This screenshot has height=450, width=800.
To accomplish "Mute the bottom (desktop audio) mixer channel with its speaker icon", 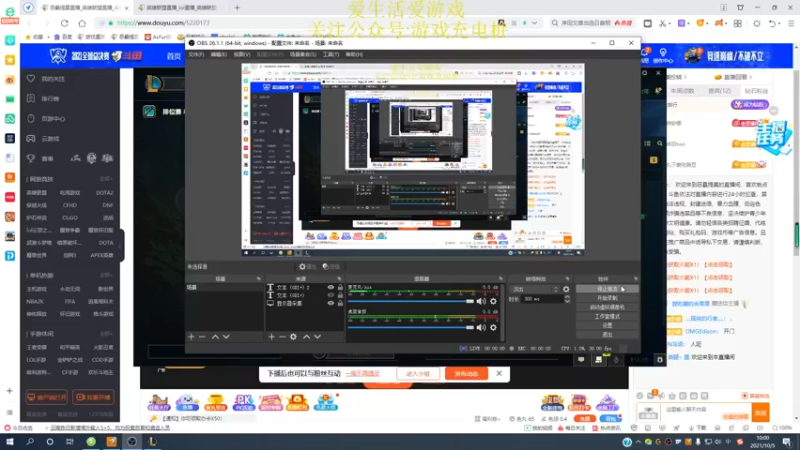I will tap(481, 328).
